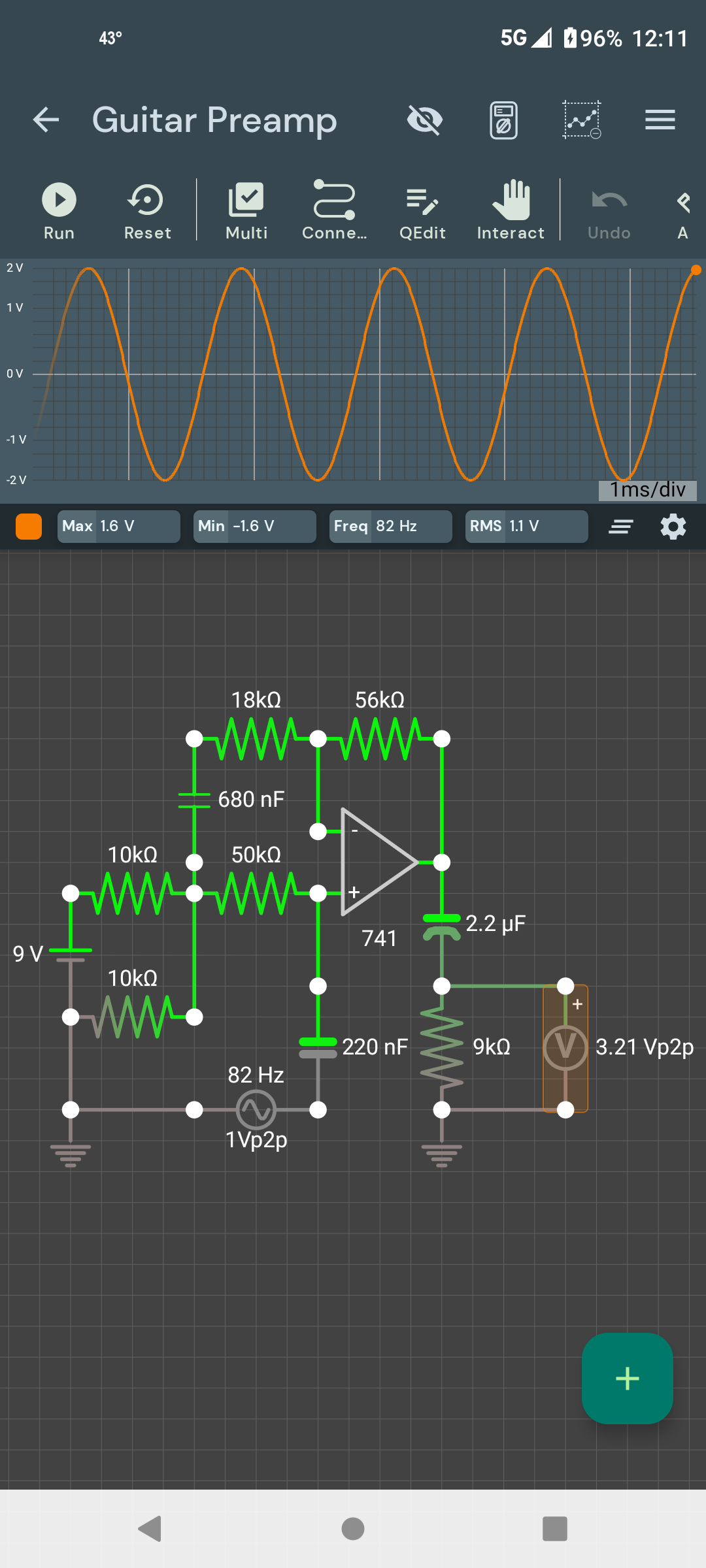Tap Android home navigation button
706x1568 pixels.
click(x=353, y=1529)
